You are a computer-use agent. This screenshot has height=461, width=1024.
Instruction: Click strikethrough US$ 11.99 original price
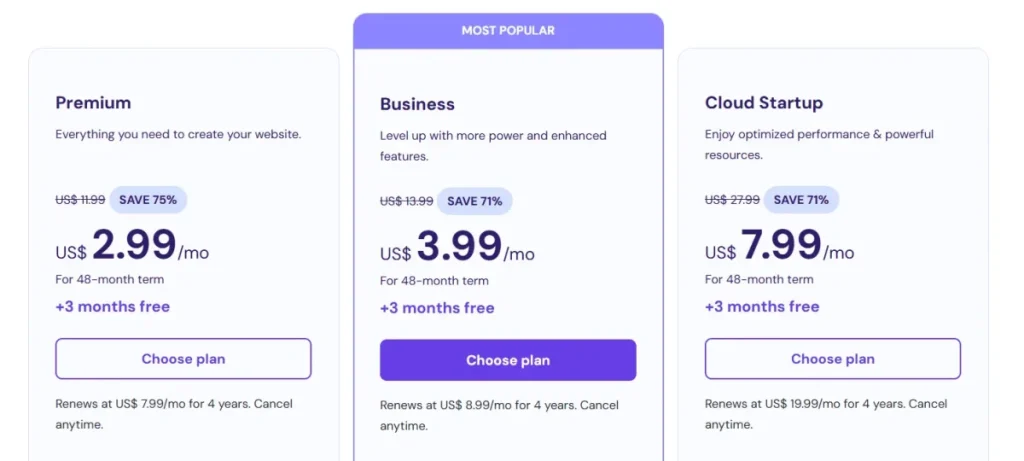pos(80,200)
